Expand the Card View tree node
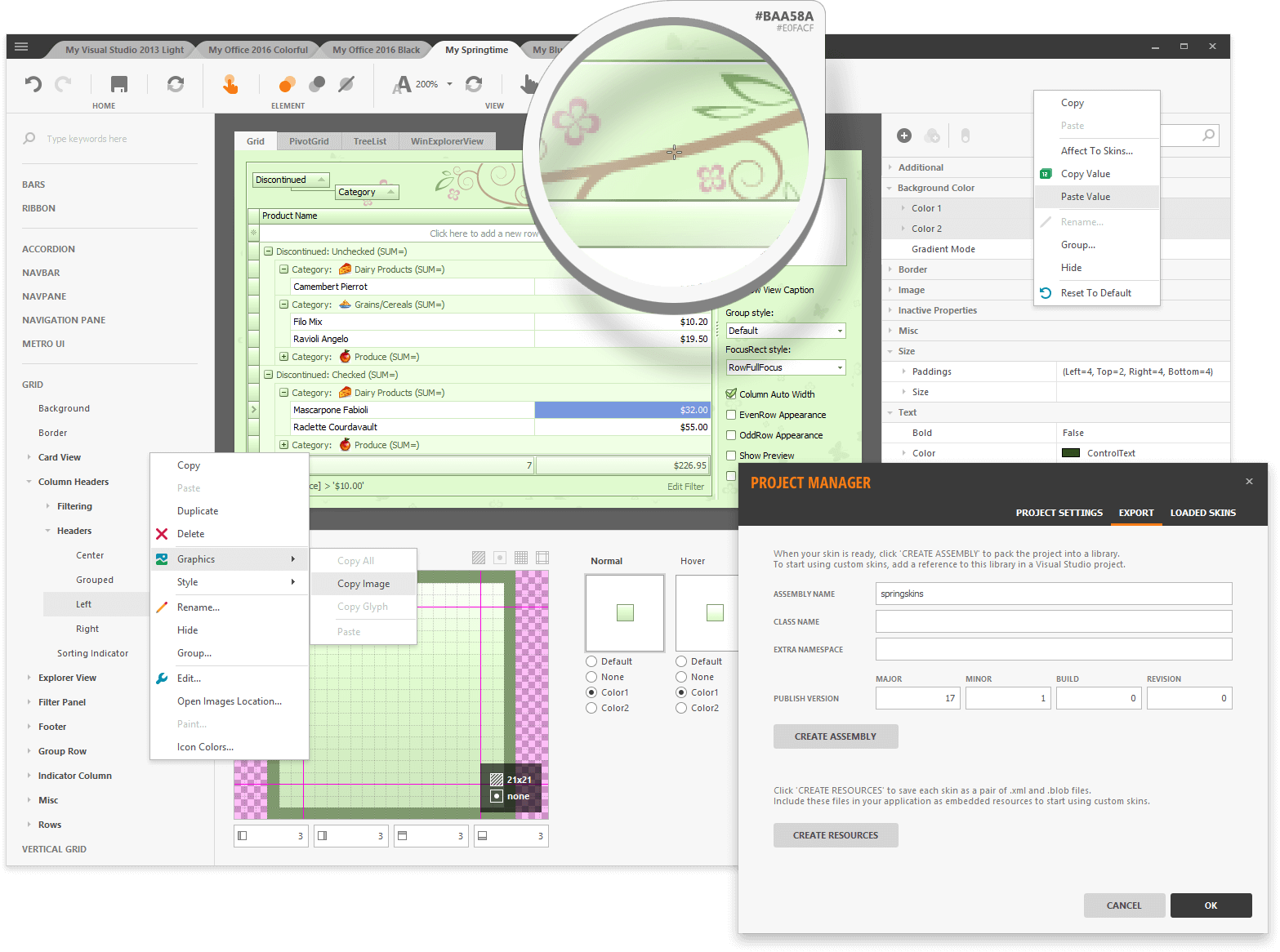 pyautogui.click(x=29, y=457)
